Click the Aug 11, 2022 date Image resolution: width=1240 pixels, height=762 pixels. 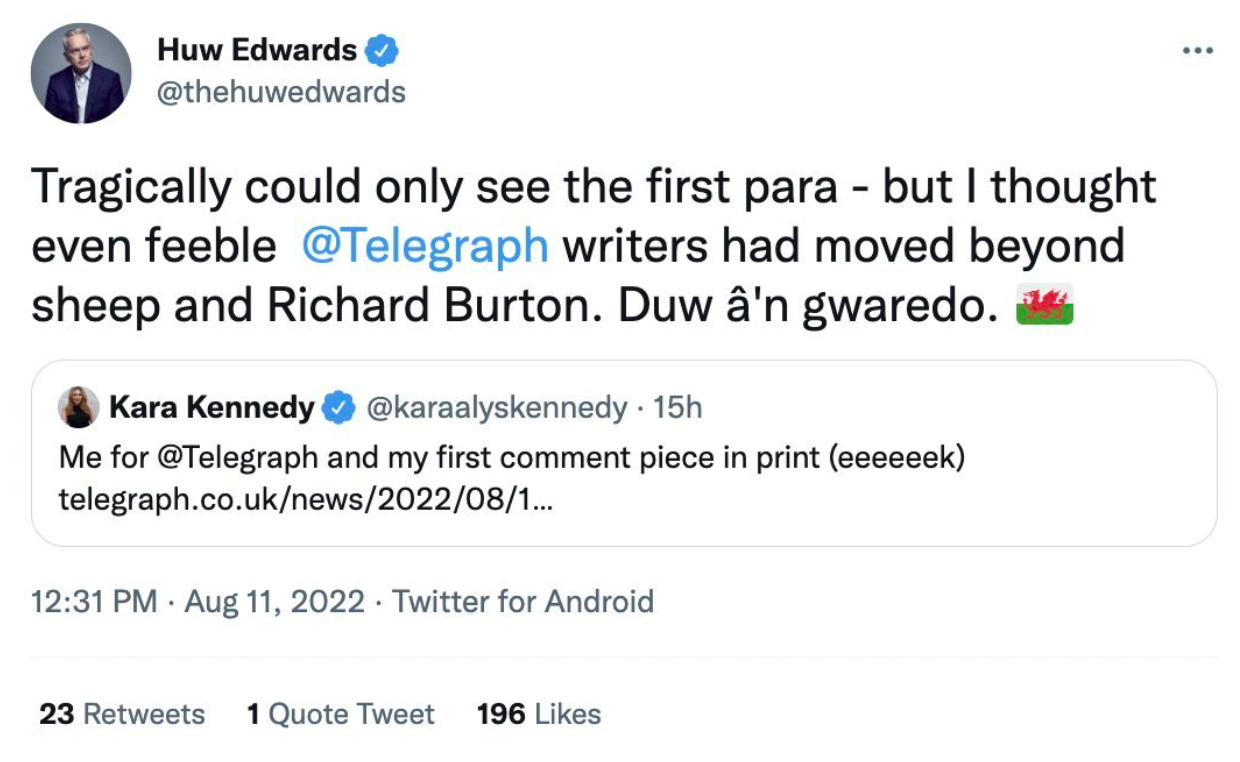pyautogui.click(x=275, y=602)
